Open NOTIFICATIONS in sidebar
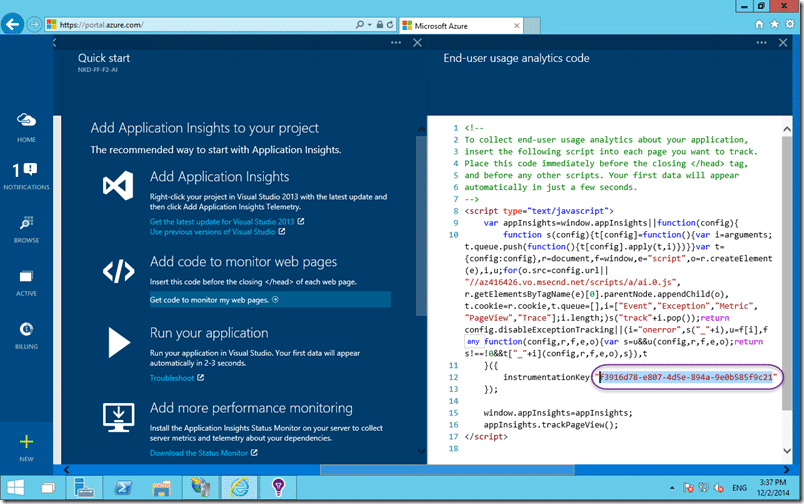804x504 pixels. [x=26, y=176]
